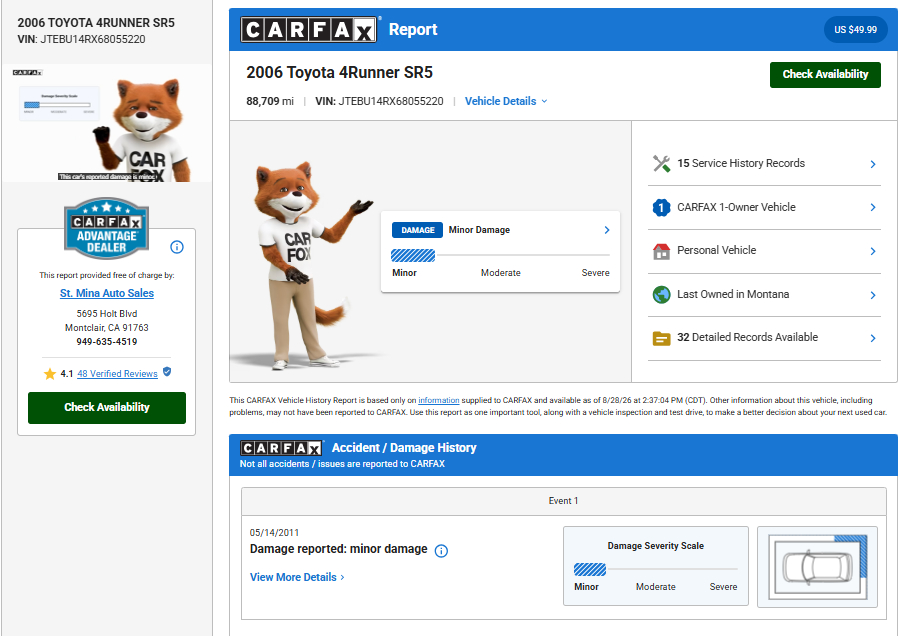Click the summary card damage severity bar
Image resolution: width=900 pixels, height=636 pixels.
(x=500, y=255)
